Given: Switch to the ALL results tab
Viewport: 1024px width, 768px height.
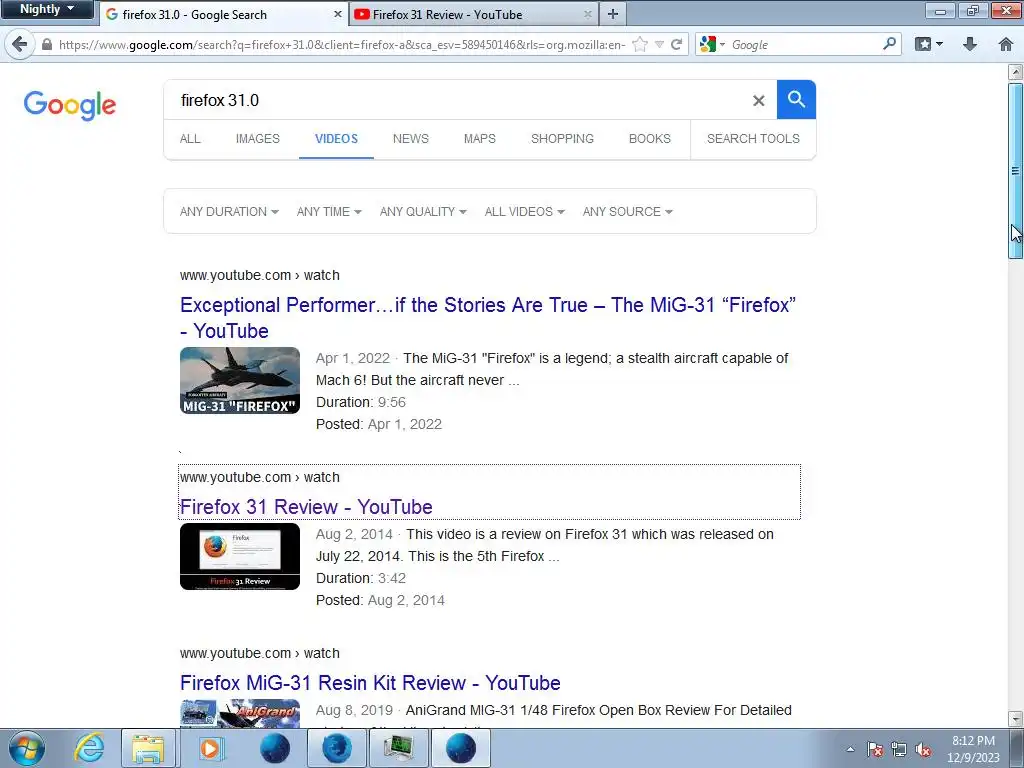Looking at the screenshot, I should 190,138.
